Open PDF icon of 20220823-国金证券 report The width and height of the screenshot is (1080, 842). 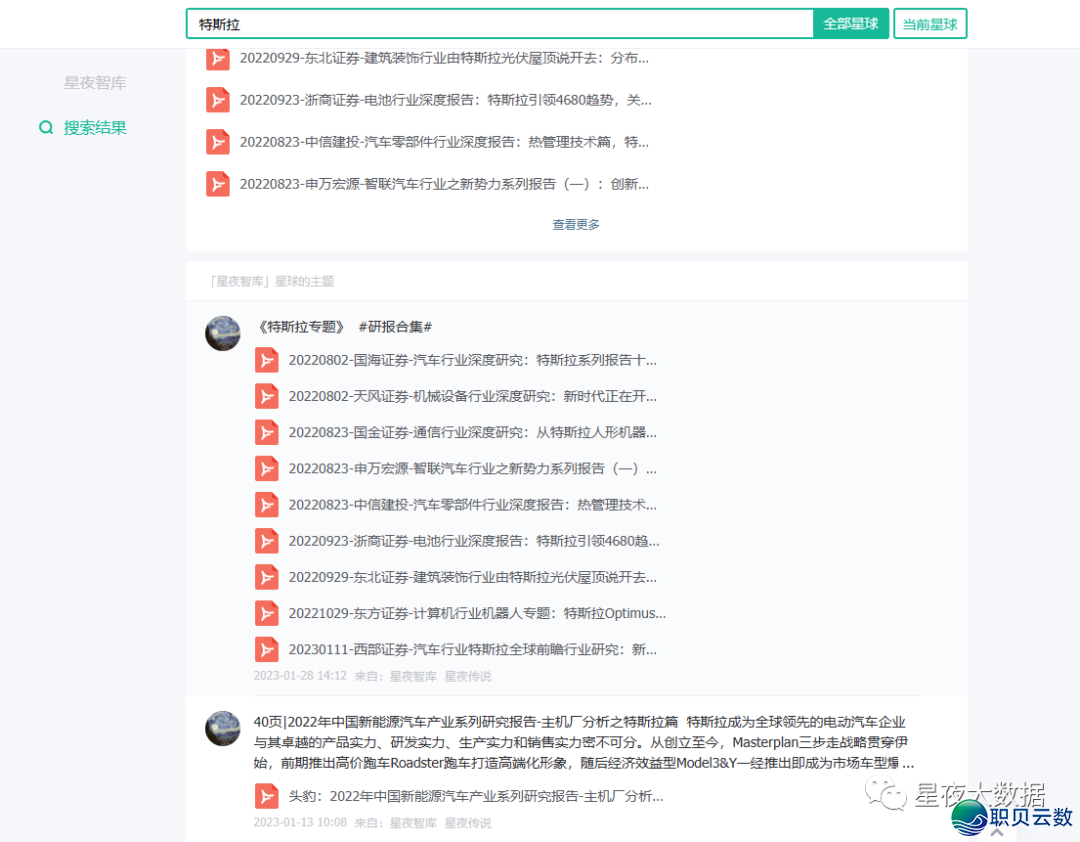coord(267,433)
